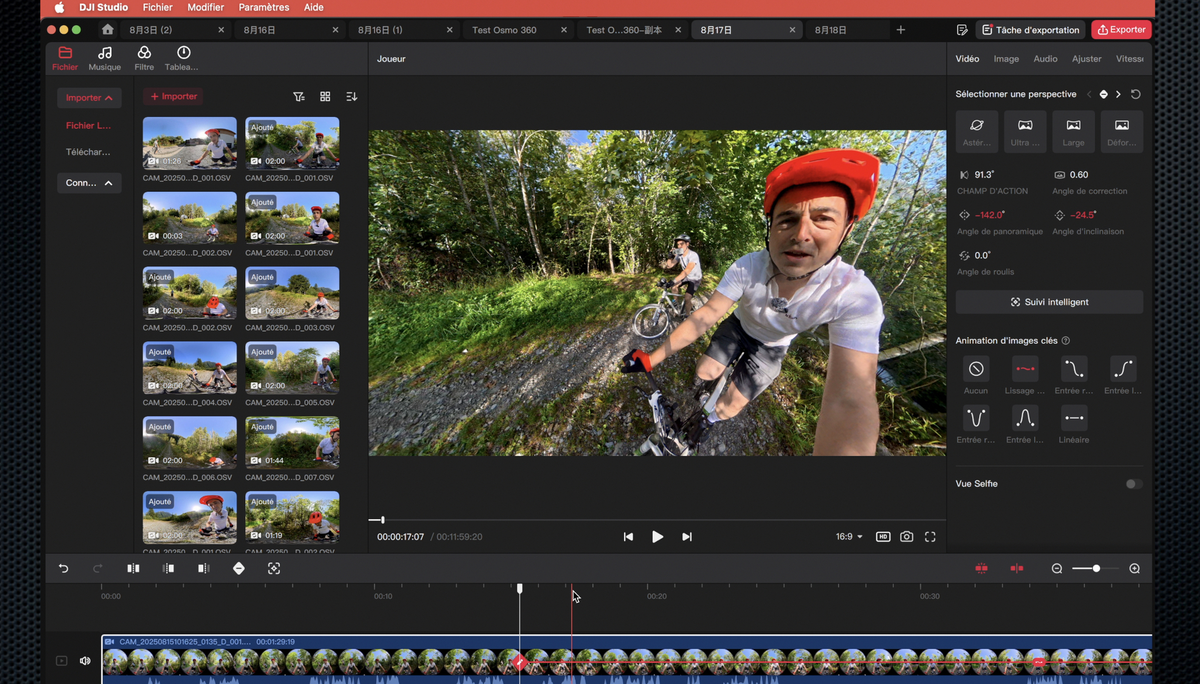Screen dimensions: 1200x684
Task: Collapse the Importer section in left sidebar
Action: click(89, 97)
